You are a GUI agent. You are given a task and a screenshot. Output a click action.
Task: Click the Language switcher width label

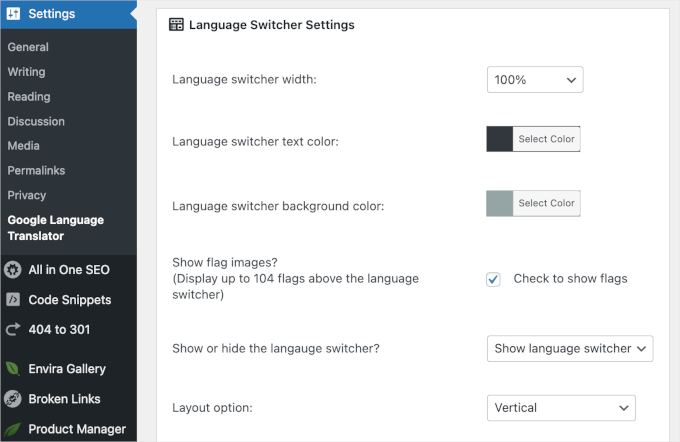click(244, 79)
